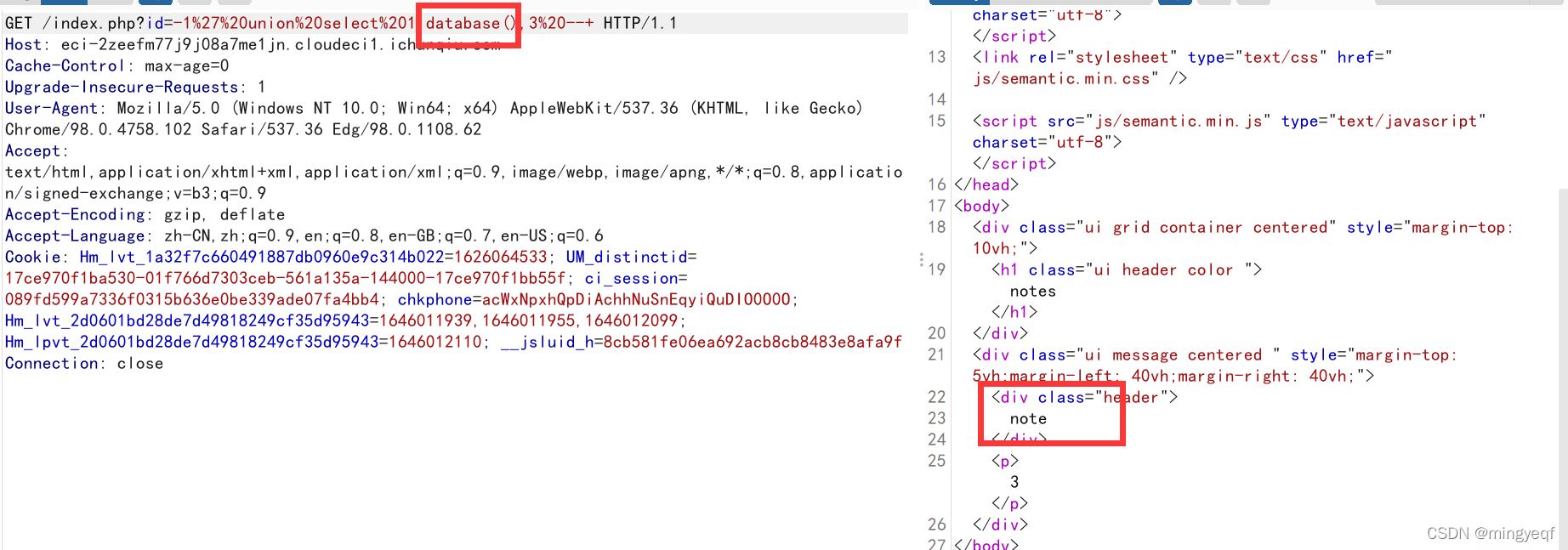Click the h1 class="ui header color" tag

(x=1127, y=269)
